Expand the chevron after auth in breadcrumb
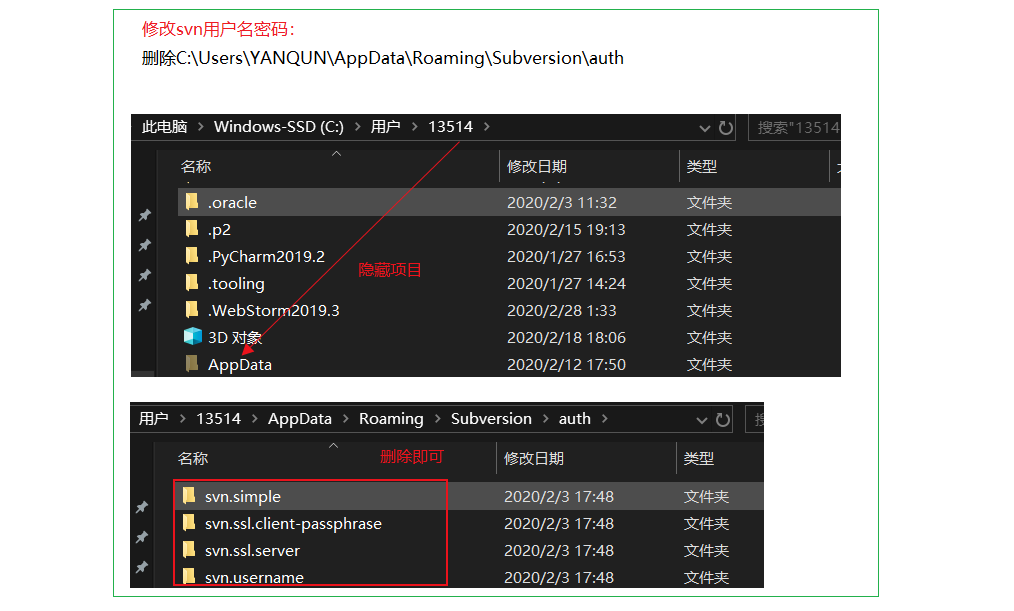Viewport: 1014px width, 611px height. point(604,419)
